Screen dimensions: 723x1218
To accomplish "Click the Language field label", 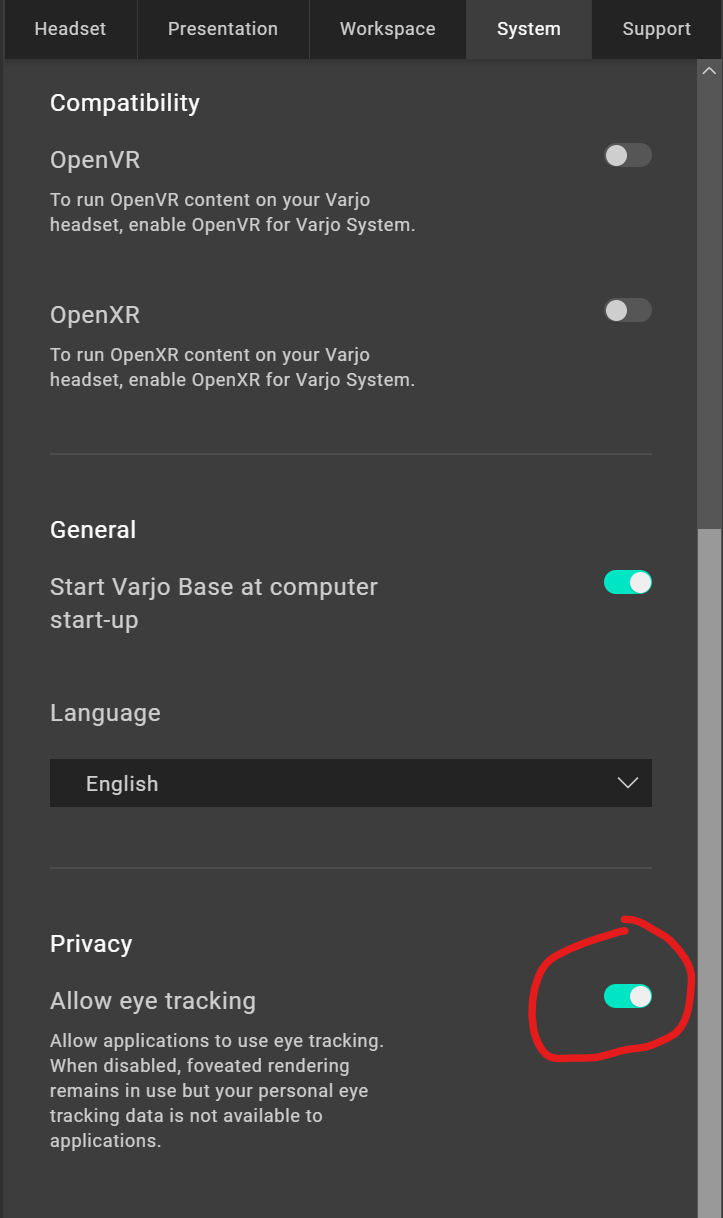I will pos(105,713).
